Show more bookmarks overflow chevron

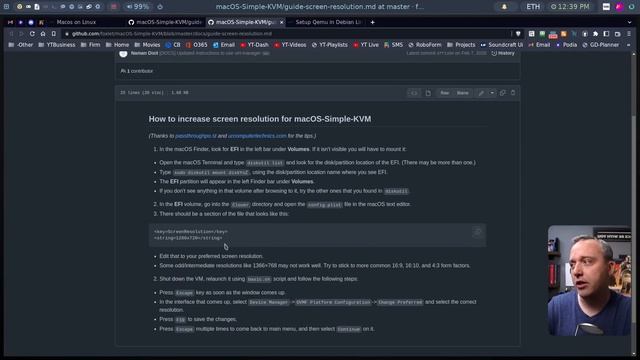629,45
